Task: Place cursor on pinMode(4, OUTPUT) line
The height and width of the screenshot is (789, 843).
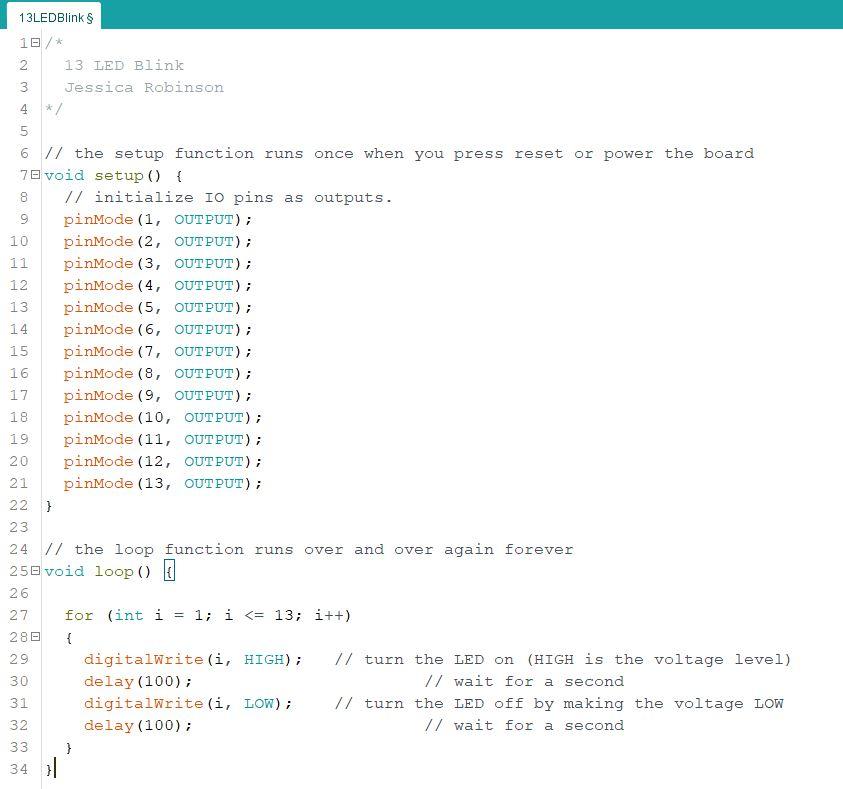Action: (158, 285)
